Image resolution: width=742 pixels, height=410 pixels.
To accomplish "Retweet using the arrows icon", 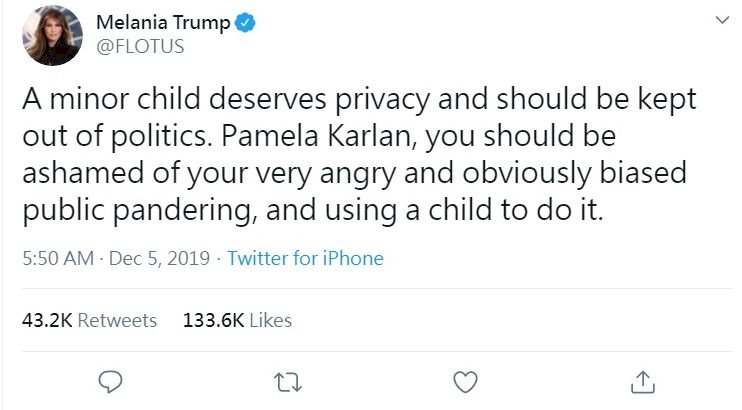I will pos(288,382).
